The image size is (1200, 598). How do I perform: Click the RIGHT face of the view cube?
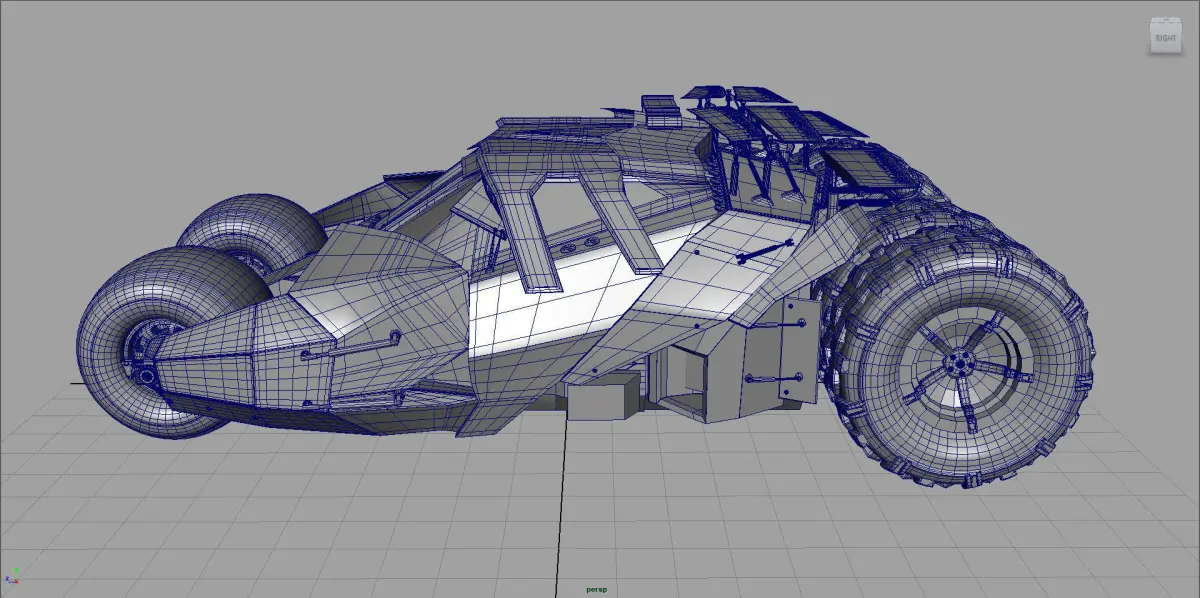click(x=1166, y=38)
